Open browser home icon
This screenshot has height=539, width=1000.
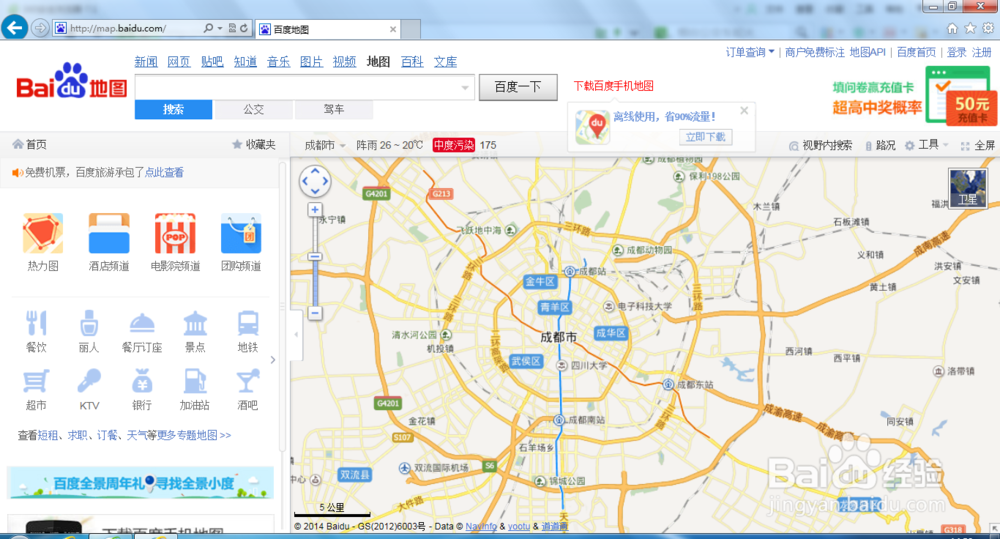(952, 28)
